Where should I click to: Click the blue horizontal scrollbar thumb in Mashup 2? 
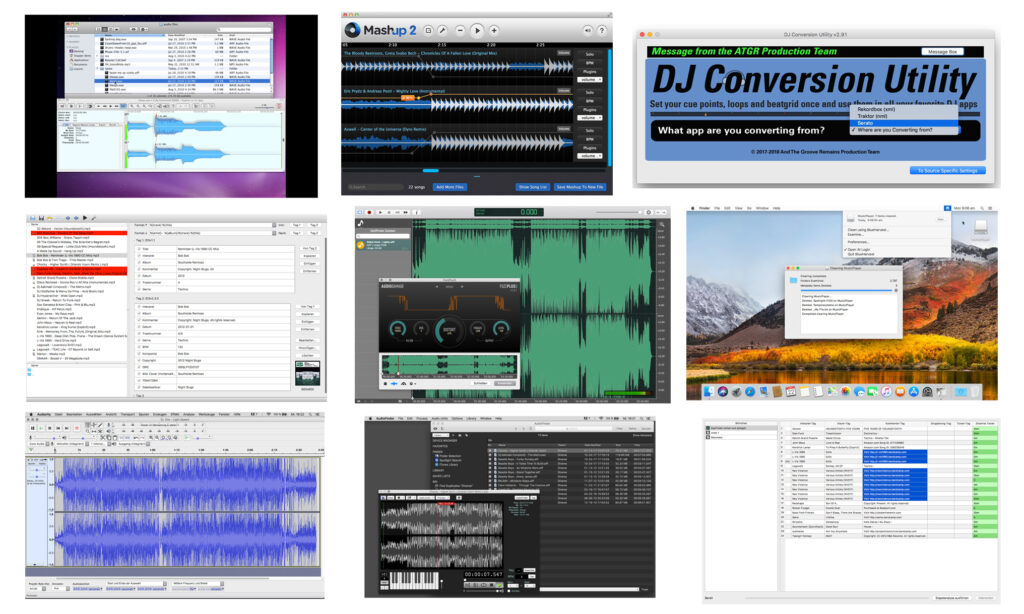pos(430,170)
